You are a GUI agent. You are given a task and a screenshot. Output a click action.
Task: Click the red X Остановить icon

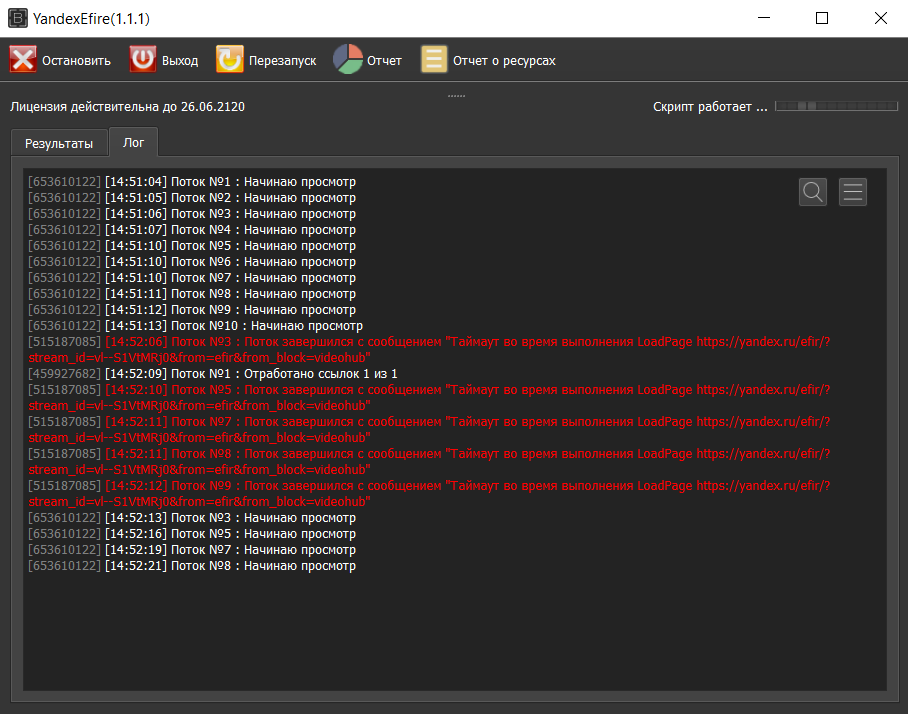(x=23, y=60)
